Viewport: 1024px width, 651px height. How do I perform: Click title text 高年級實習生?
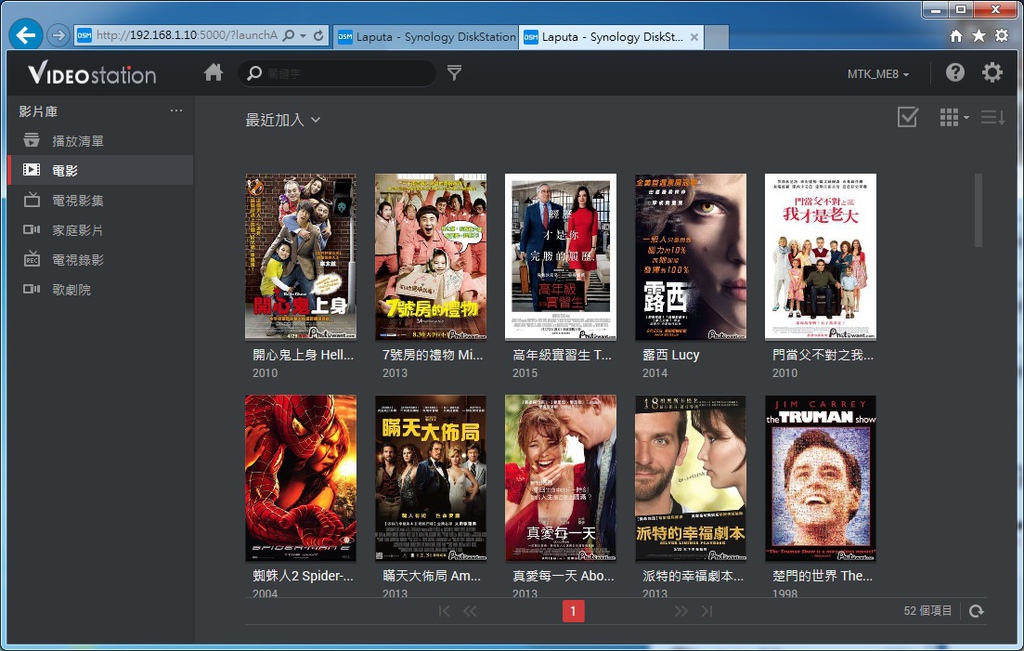(x=562, y=355)
